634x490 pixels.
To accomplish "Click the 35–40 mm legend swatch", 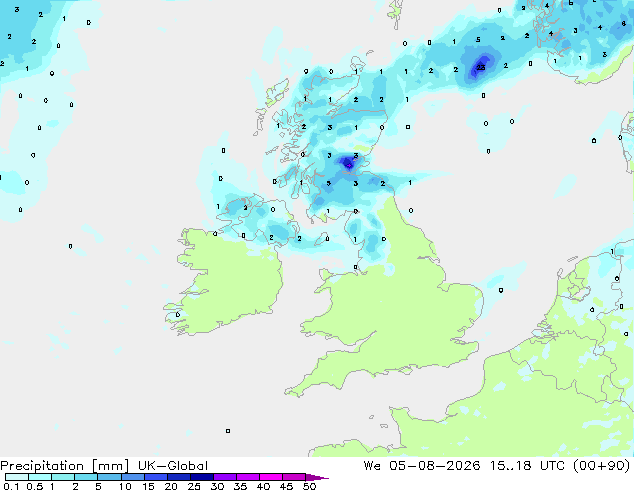I will point(247,477).
